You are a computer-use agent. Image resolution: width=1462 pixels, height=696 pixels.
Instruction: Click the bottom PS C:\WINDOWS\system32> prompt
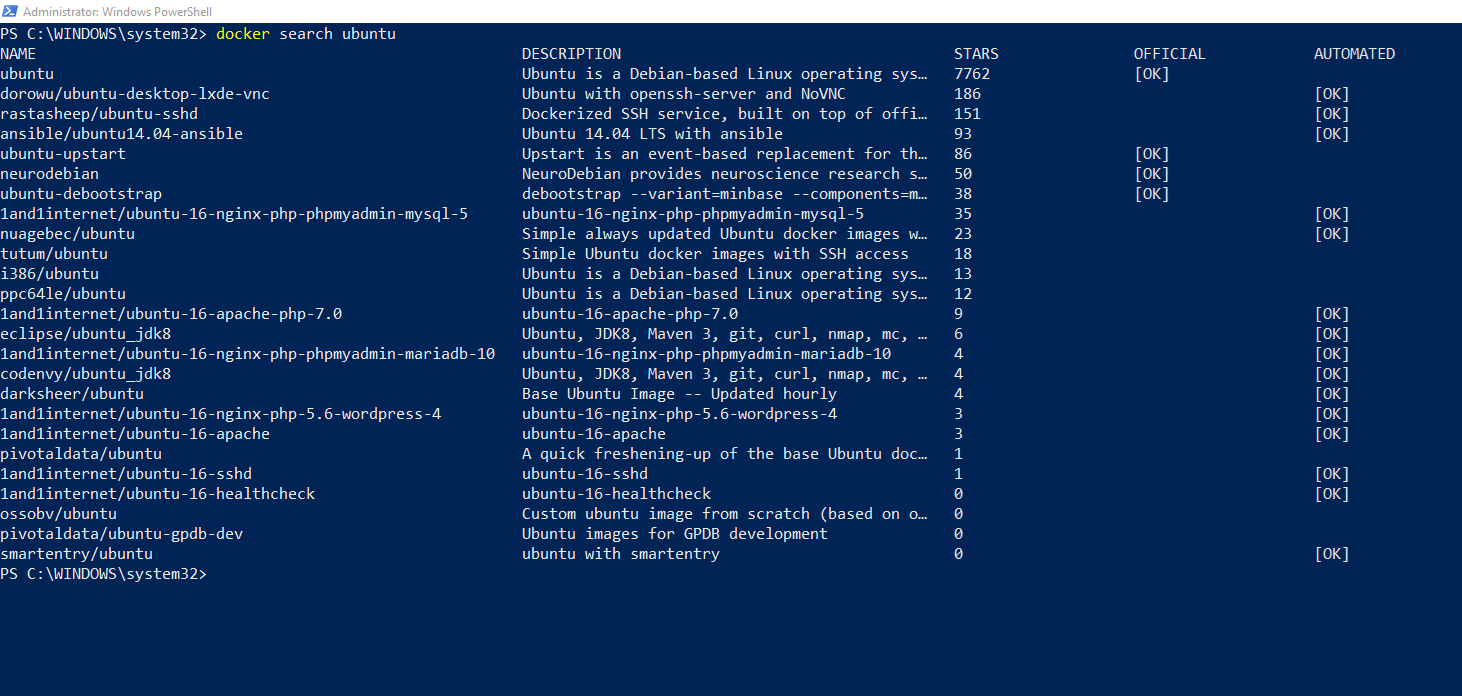point(103,574)
